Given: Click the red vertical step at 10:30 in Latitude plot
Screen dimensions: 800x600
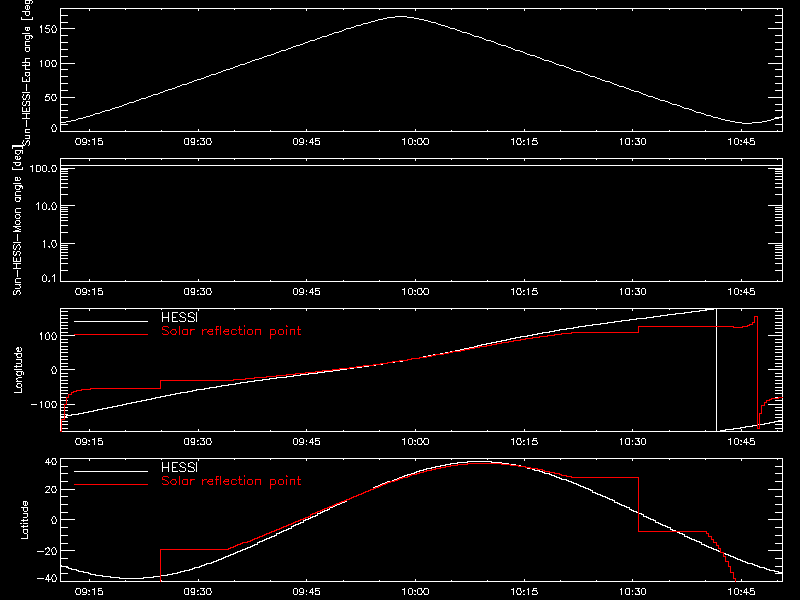Looking at the screenshot, I should pos(638,505).
